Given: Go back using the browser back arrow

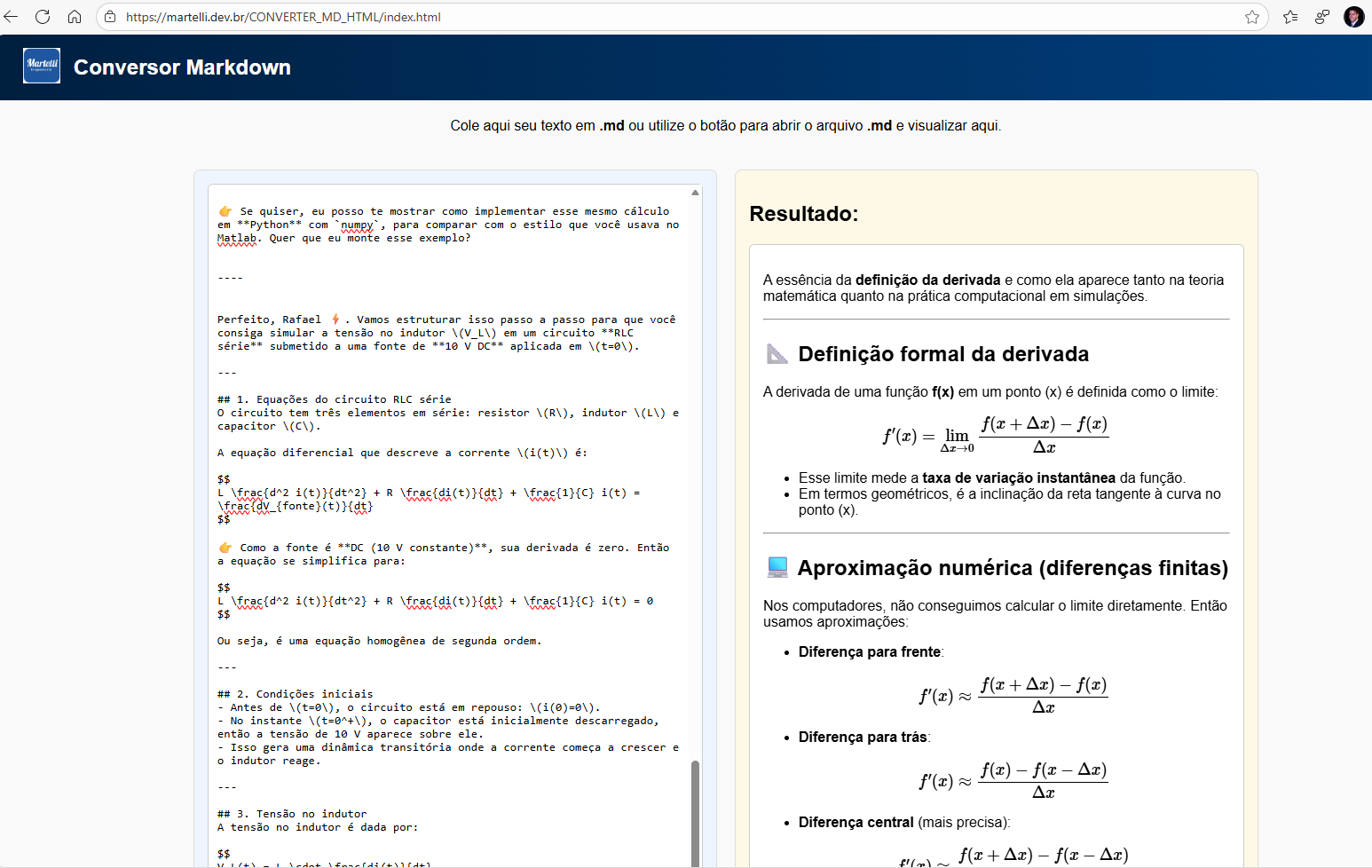Looking at the screenshot, I should pos(12,17).
